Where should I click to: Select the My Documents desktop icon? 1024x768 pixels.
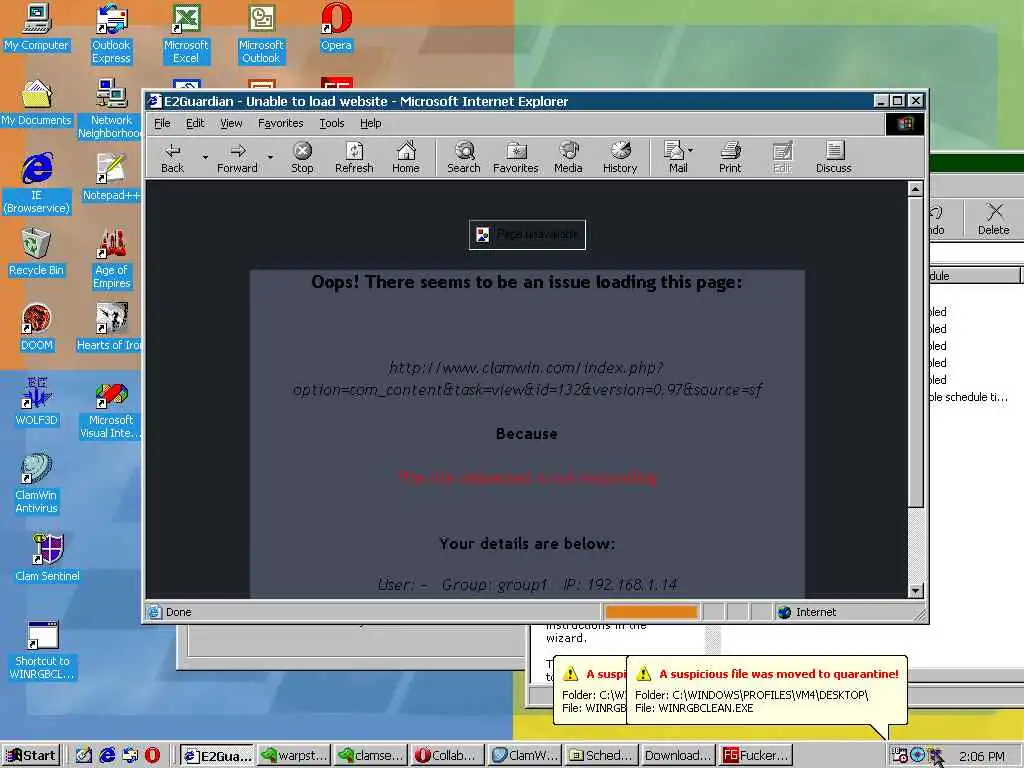click(36, 103)
